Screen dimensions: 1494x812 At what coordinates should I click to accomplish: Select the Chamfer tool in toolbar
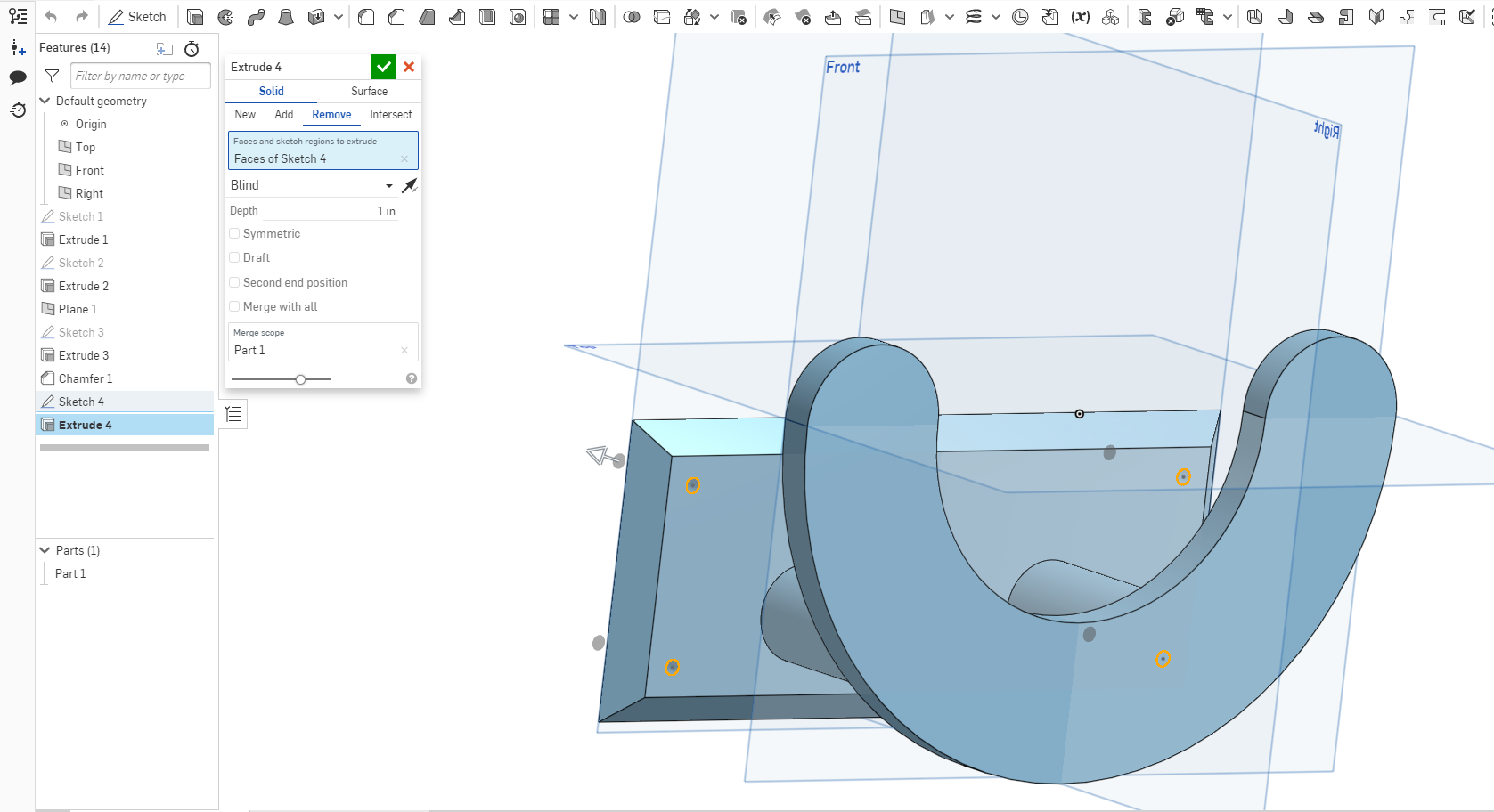[x=396, y=17]
